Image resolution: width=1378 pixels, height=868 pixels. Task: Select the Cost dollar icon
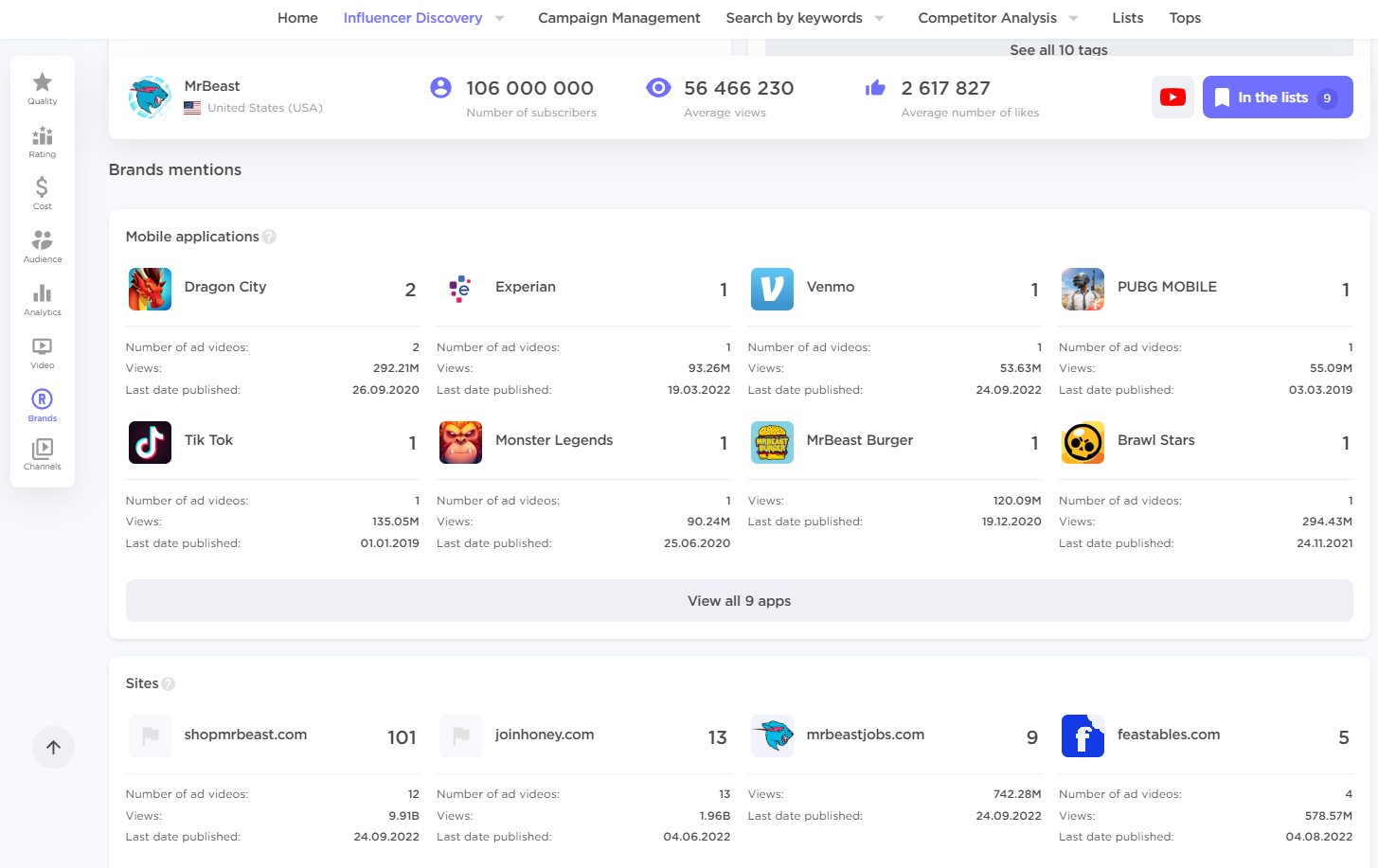pos(42,193)
